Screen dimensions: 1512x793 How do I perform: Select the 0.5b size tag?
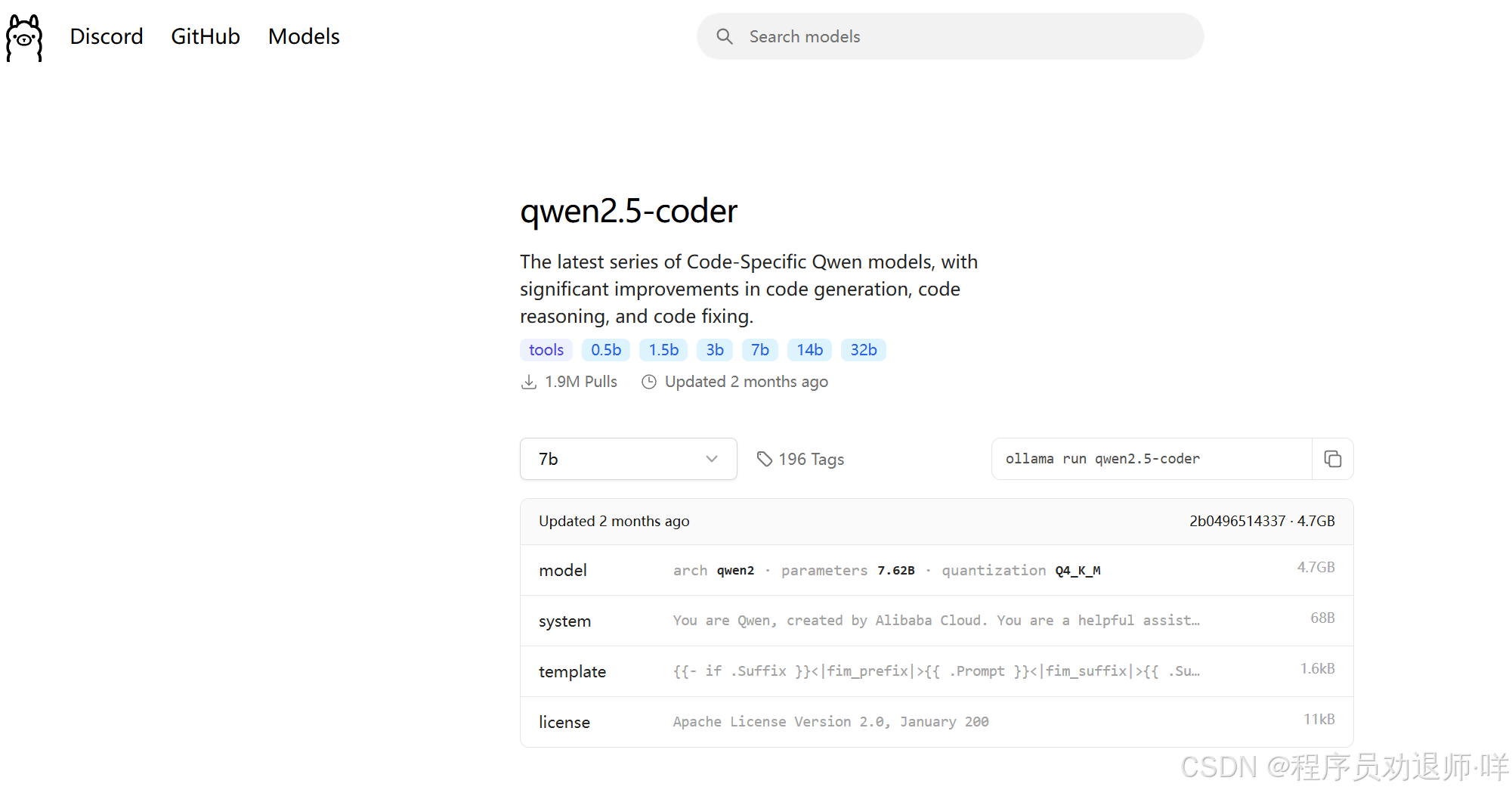coord(606,350)
